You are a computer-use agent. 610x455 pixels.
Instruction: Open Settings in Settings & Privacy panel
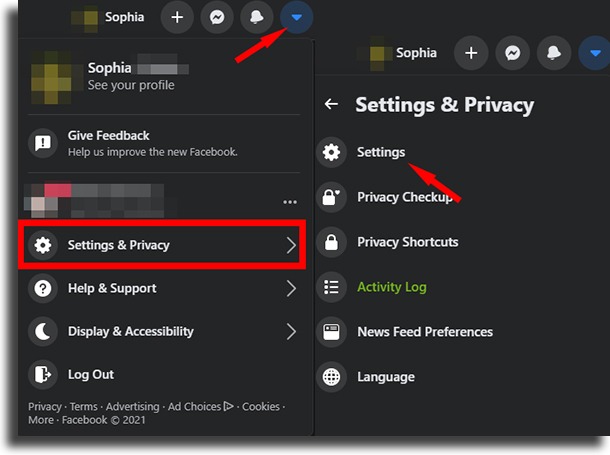[x=381, y=152]
